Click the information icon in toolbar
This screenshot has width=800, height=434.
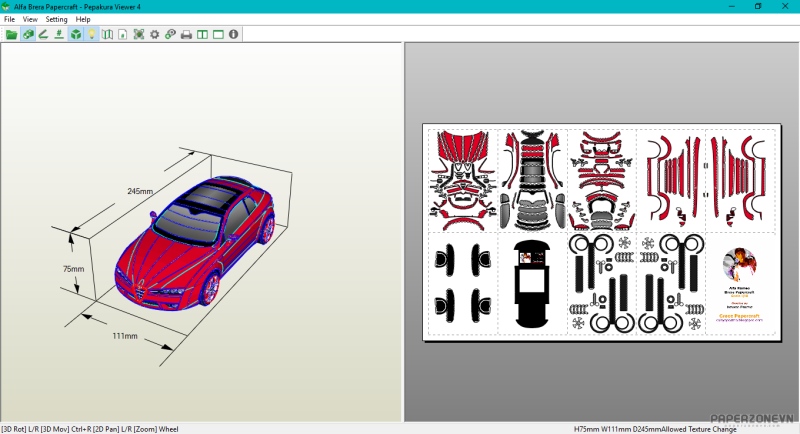click(x=233, y=34)
